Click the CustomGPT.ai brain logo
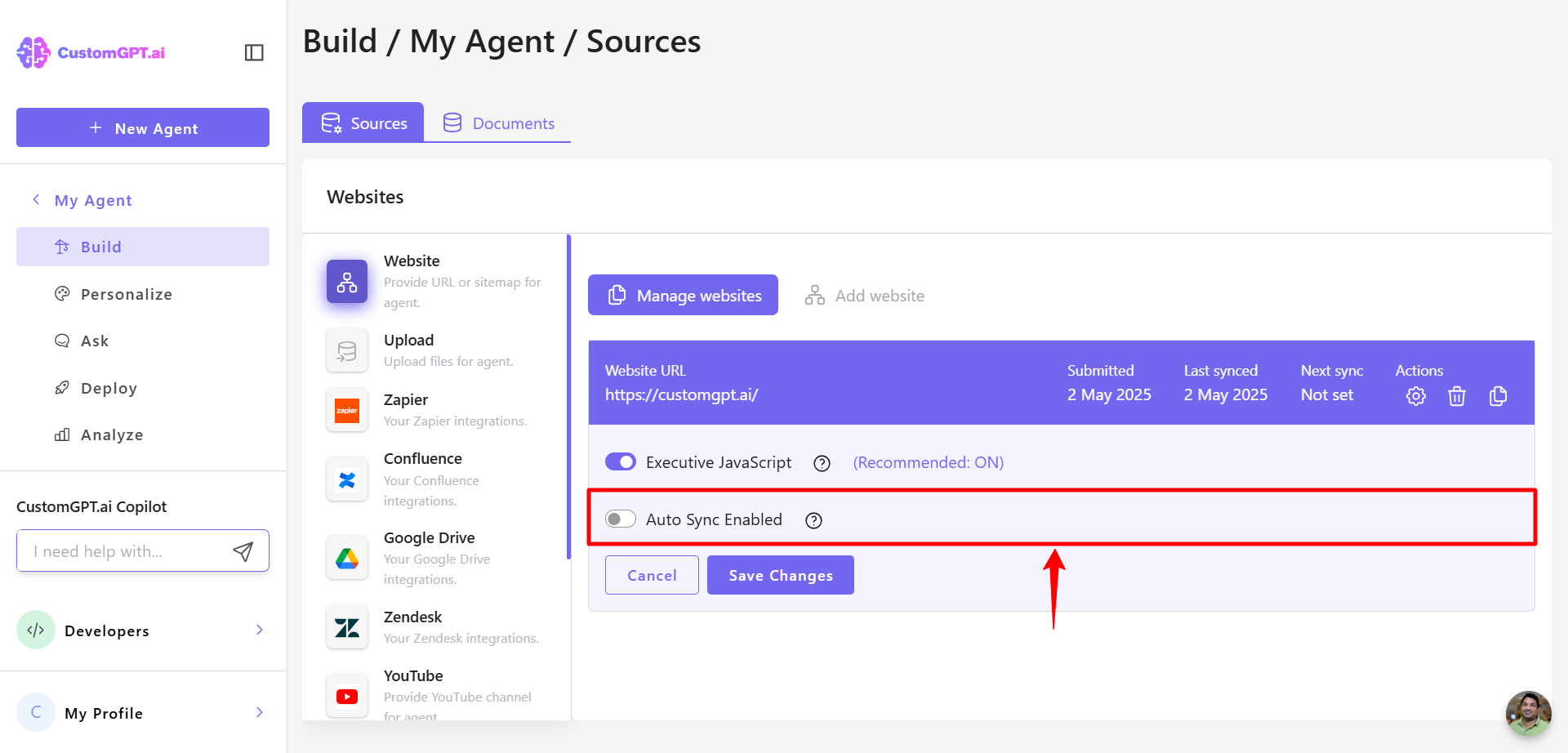Image resolution: width=1568 pixels, height=753 pixels. click(x=33, y=52)
